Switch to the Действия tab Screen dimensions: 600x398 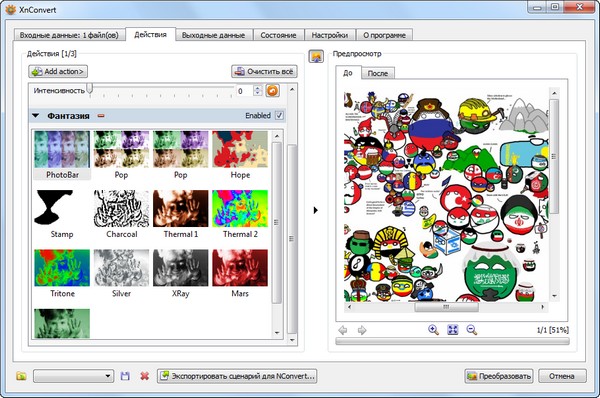(x=150, y=34)
